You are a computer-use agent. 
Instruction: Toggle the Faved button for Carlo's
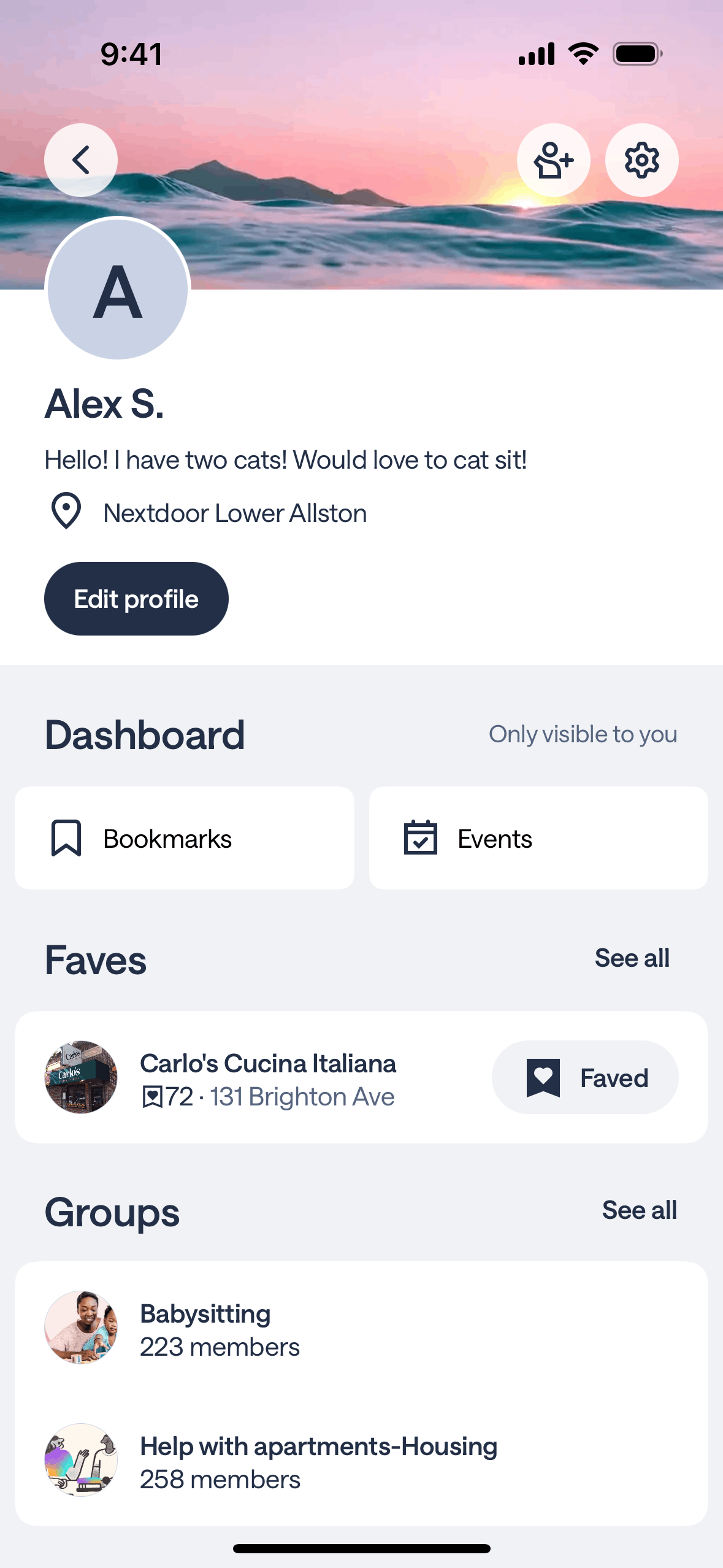pos(585,1077)
